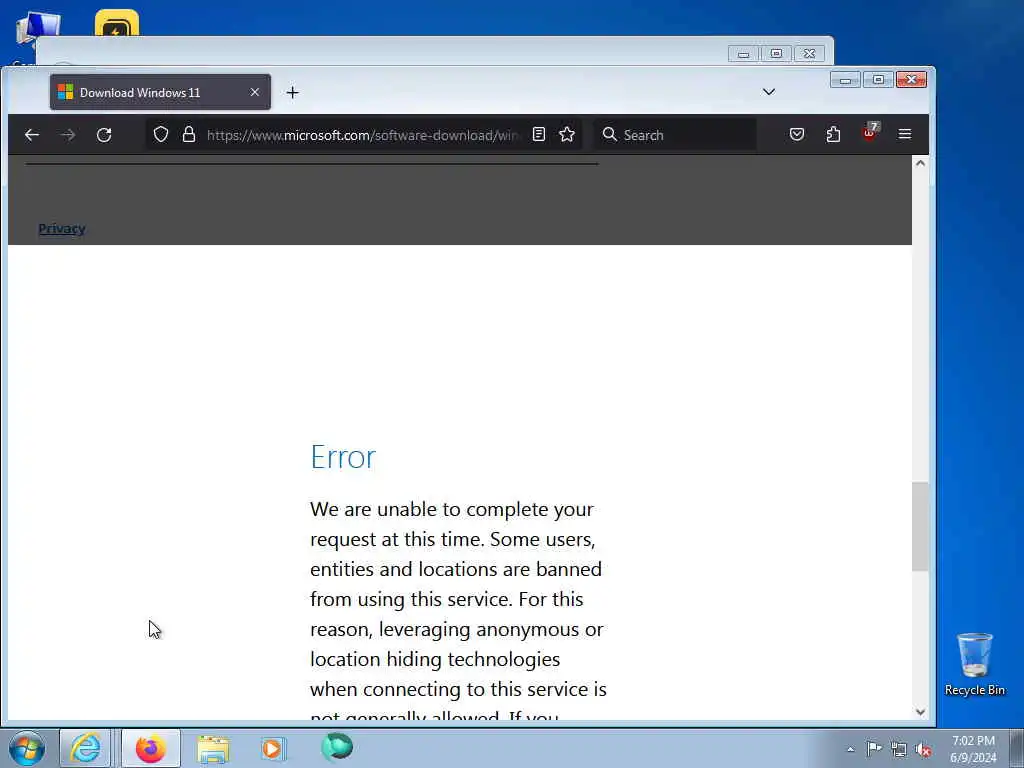Image resolution: width=1024 pixels, height=768 pixels.
Task: Select the Recycle Bin desktop icon
Action: (974, 665)
